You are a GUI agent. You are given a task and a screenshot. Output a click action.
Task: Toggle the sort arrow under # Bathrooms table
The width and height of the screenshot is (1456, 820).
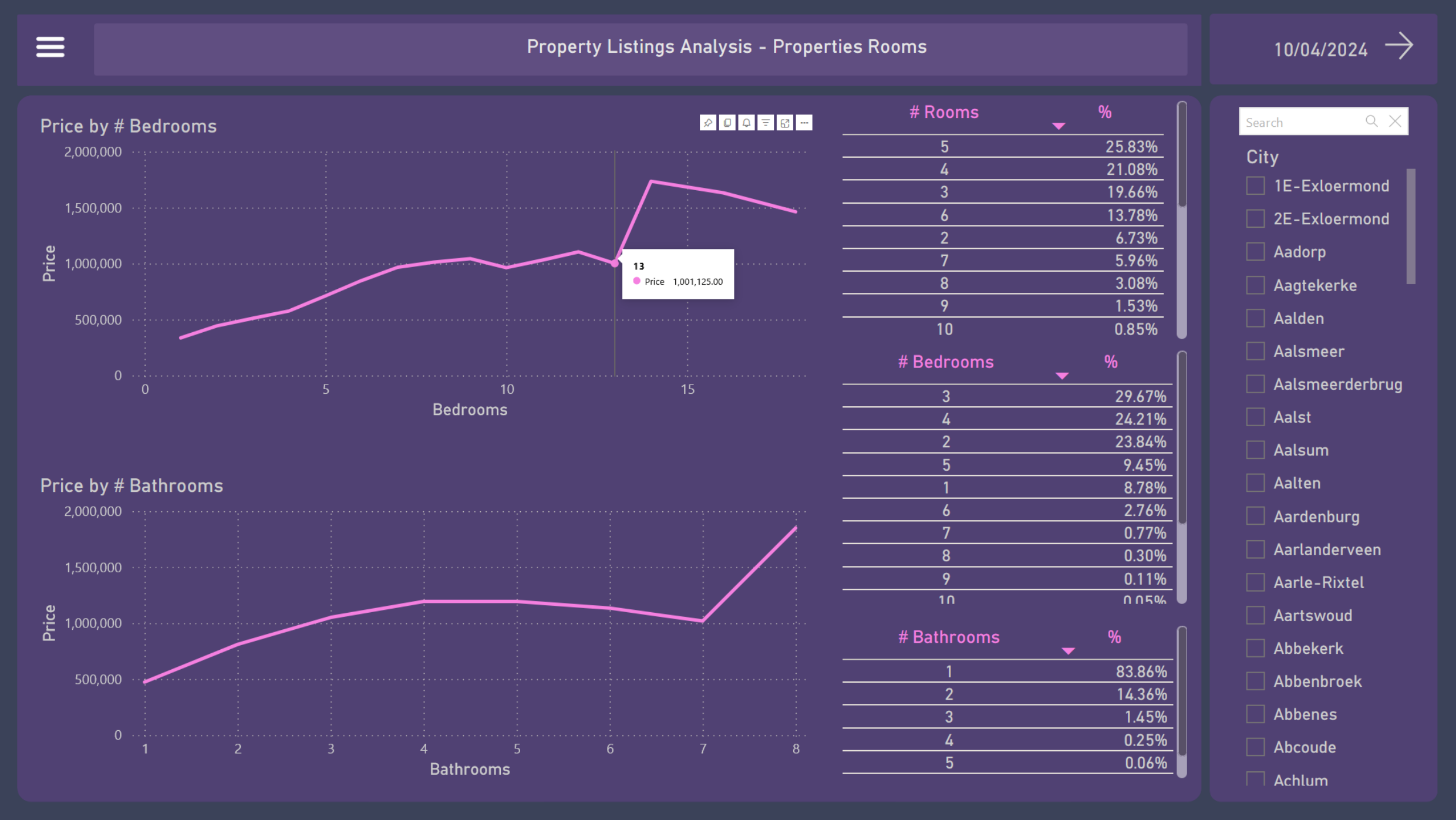(x=1069, y=651)
